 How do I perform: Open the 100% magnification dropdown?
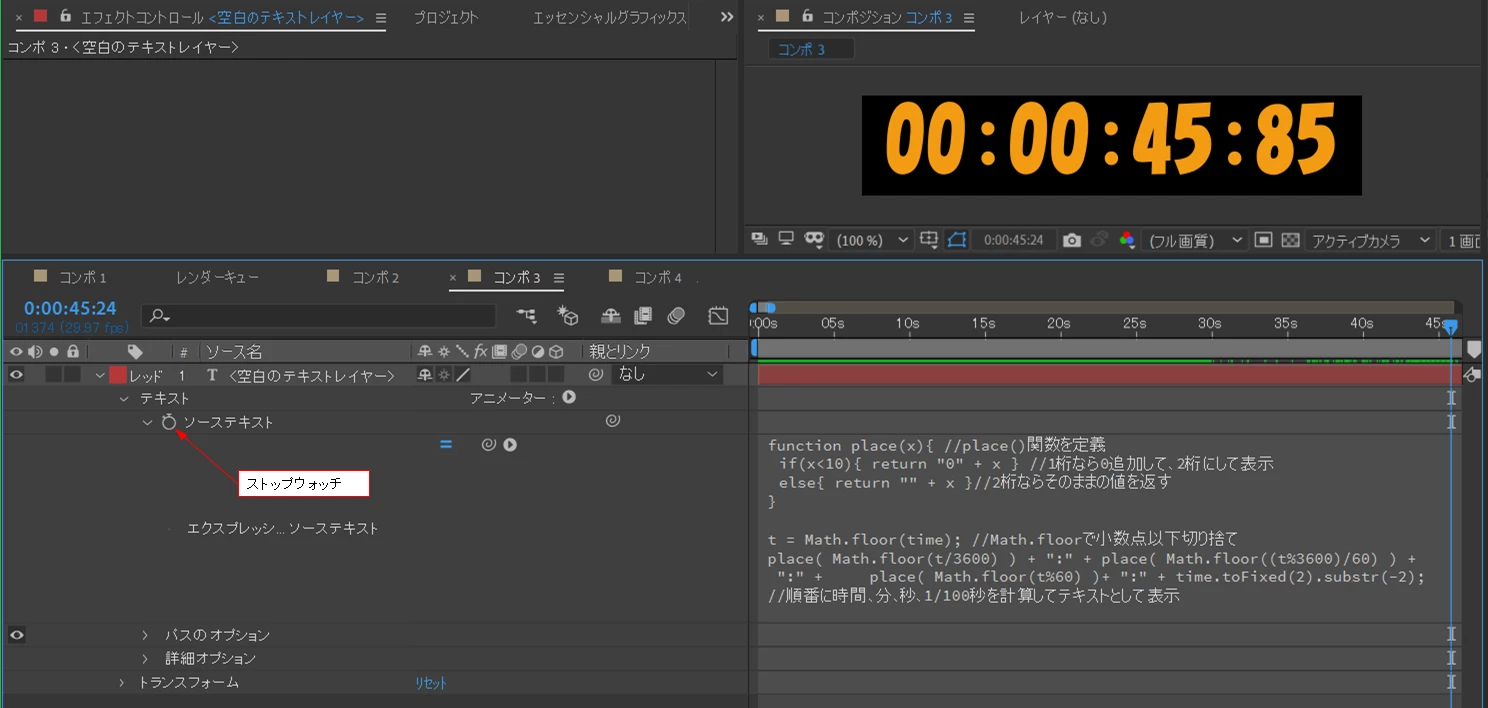[x=872, y=240]
